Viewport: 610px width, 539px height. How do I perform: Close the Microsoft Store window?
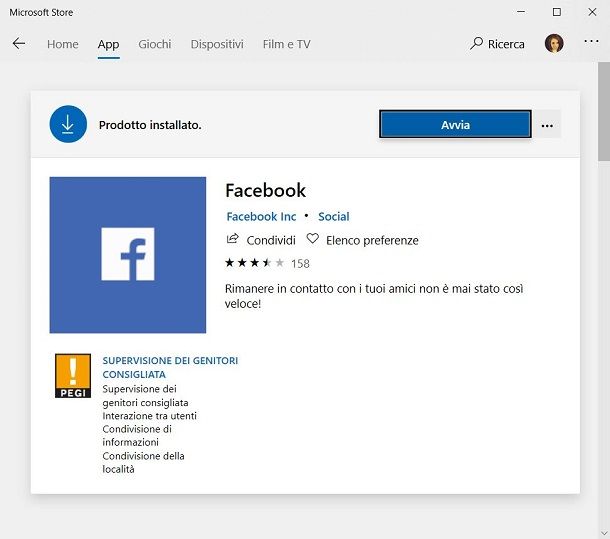592,12
